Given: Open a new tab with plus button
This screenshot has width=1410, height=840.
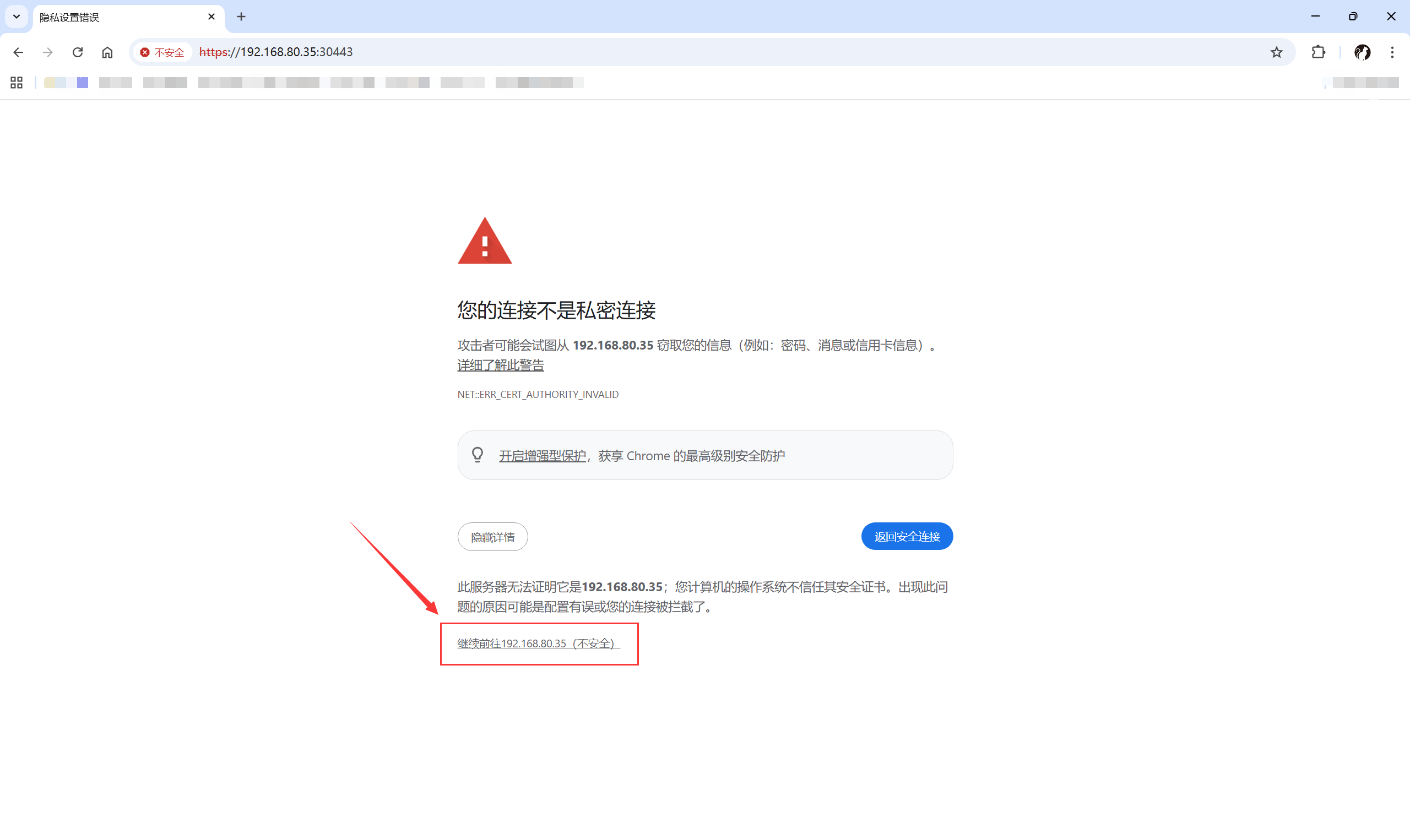Looking at the screenshot, I should pyautogui.click(x=241, y=17).
